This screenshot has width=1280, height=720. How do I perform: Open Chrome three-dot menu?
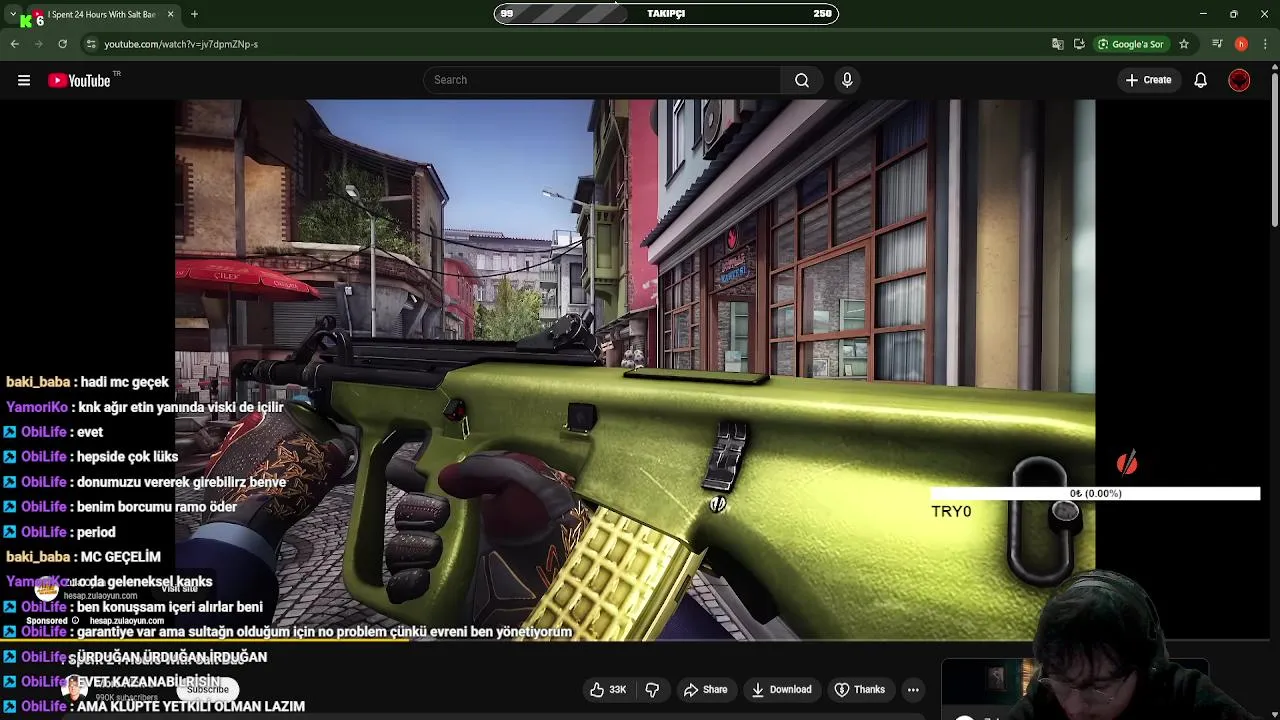click(x=1265, y=44)
